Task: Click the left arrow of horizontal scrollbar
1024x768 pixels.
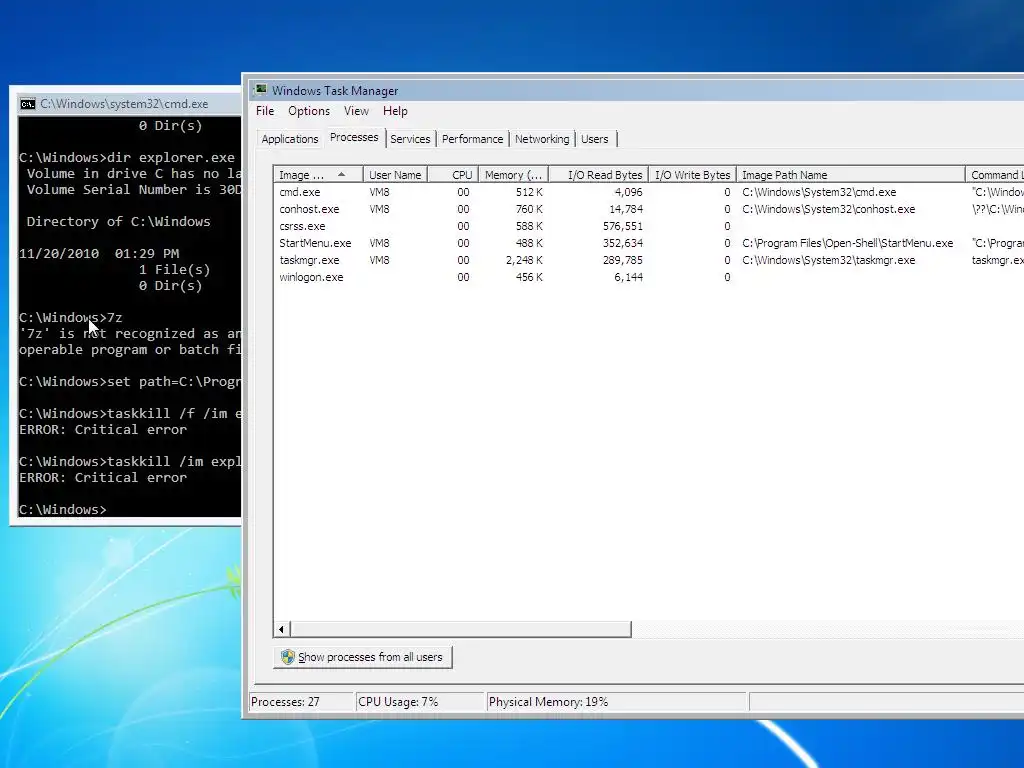Action: coord(281,630)
